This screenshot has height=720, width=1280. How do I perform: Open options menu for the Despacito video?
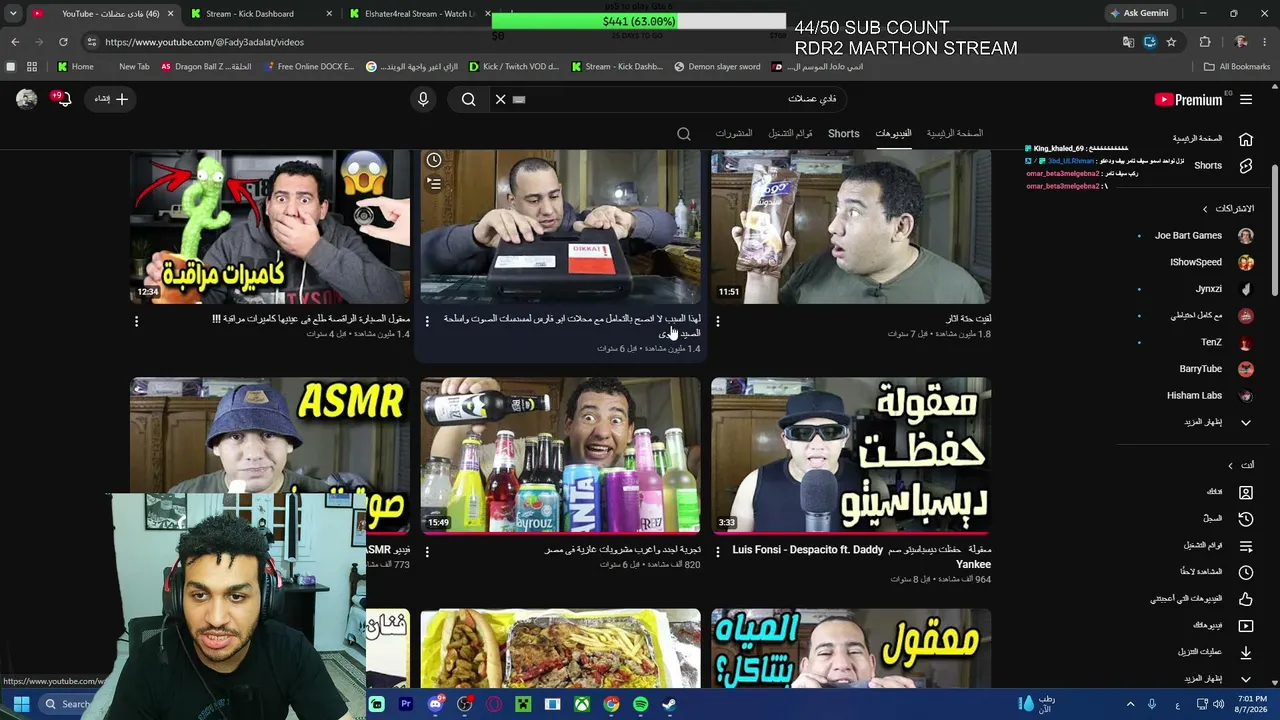[718, 552]
